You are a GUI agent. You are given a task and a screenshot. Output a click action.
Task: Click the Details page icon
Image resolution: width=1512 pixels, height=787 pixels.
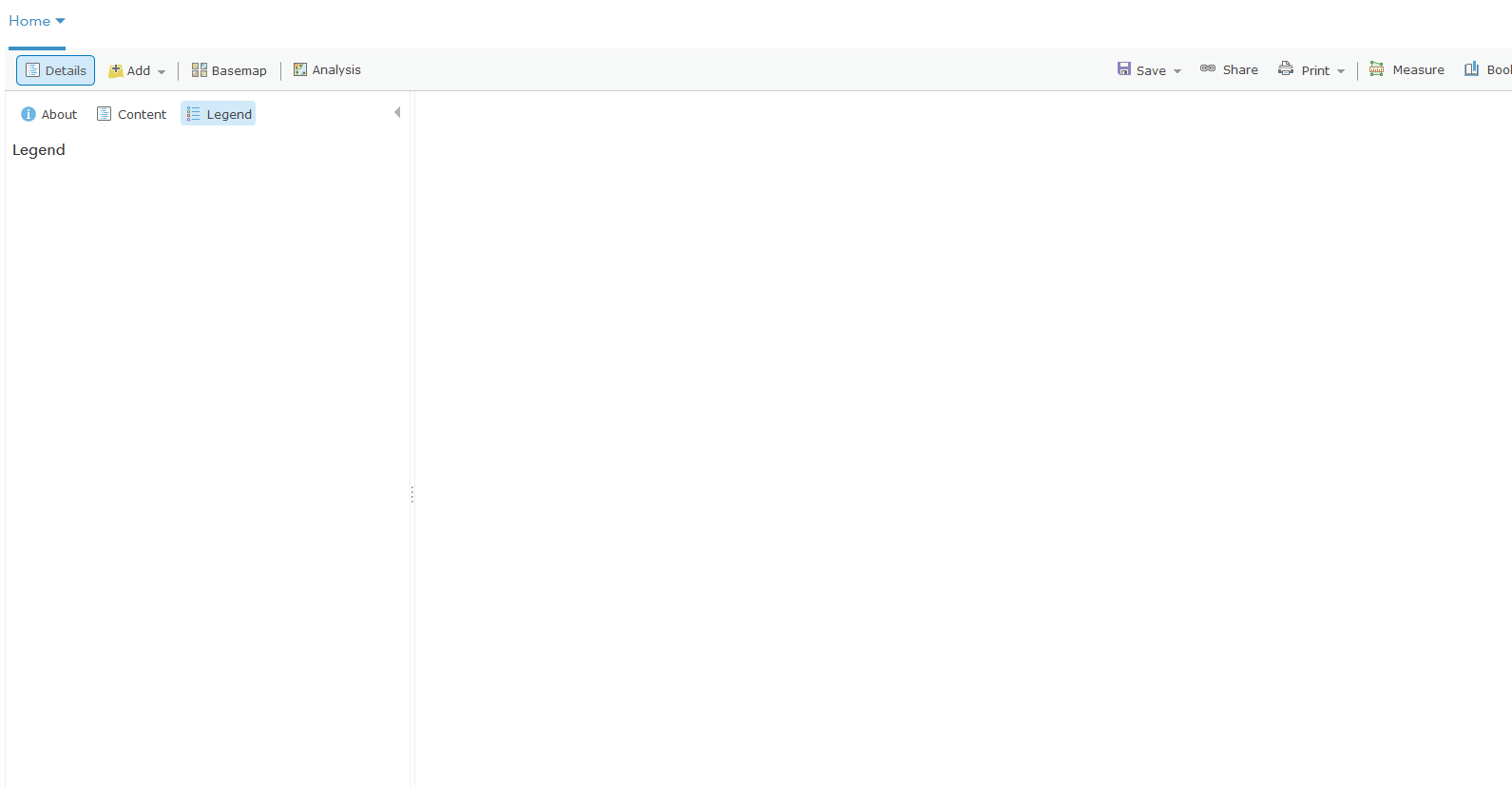(32, 70)
